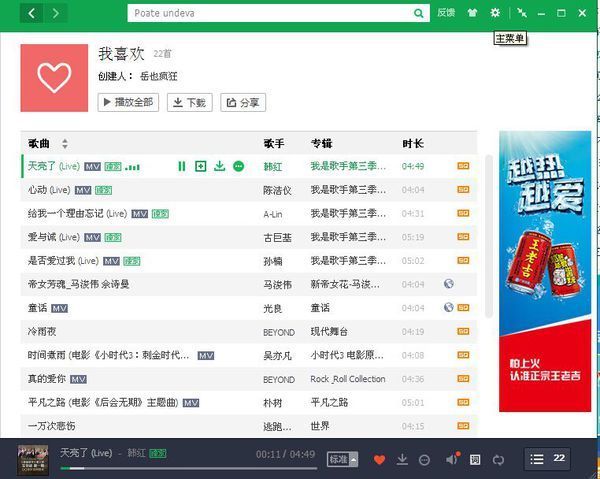Click the song list vertical scrollbar
This screenshot has height=479, width=600.
click(x=489, y=236)
